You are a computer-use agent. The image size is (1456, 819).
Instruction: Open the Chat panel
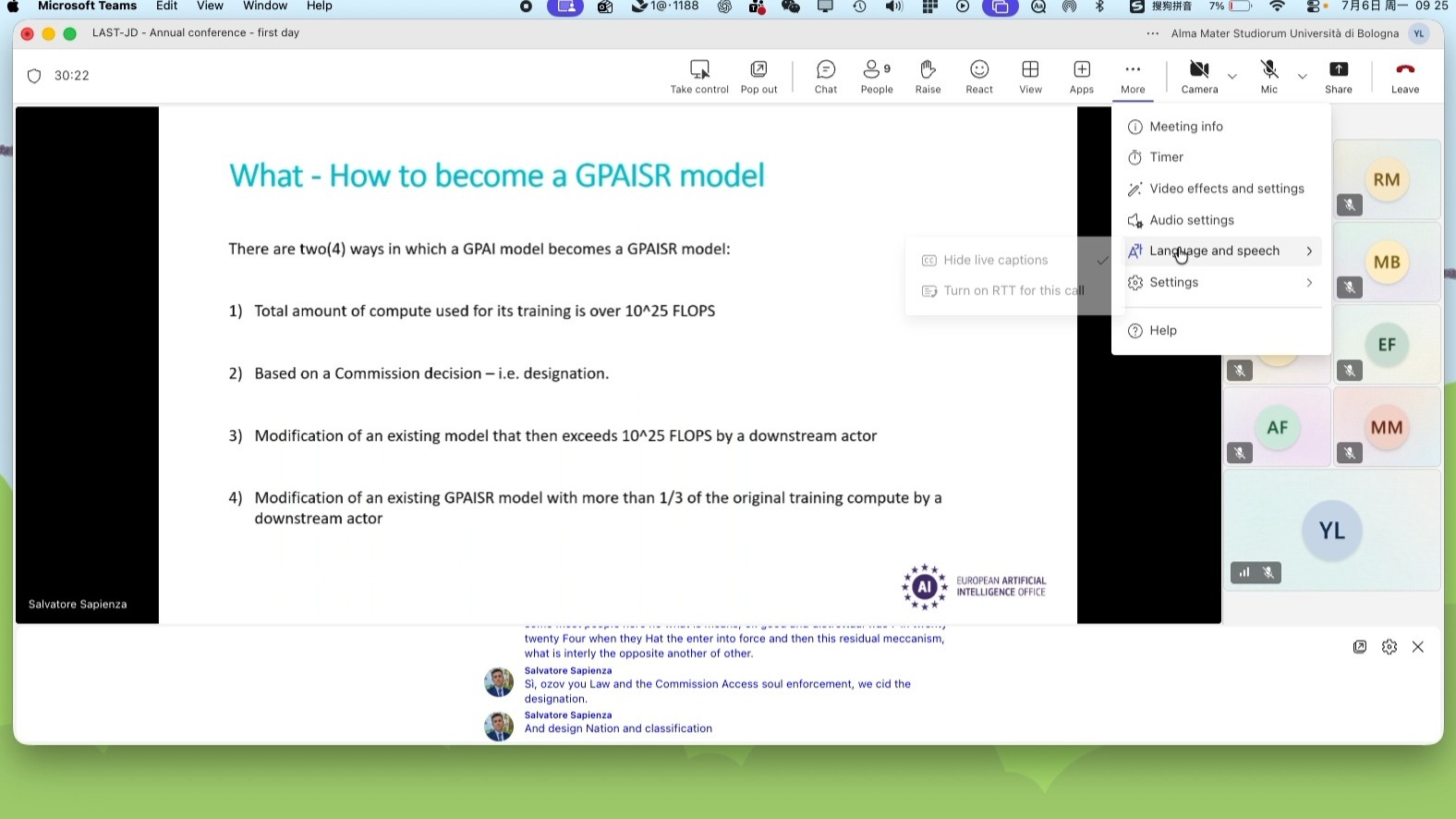point(826,77)
